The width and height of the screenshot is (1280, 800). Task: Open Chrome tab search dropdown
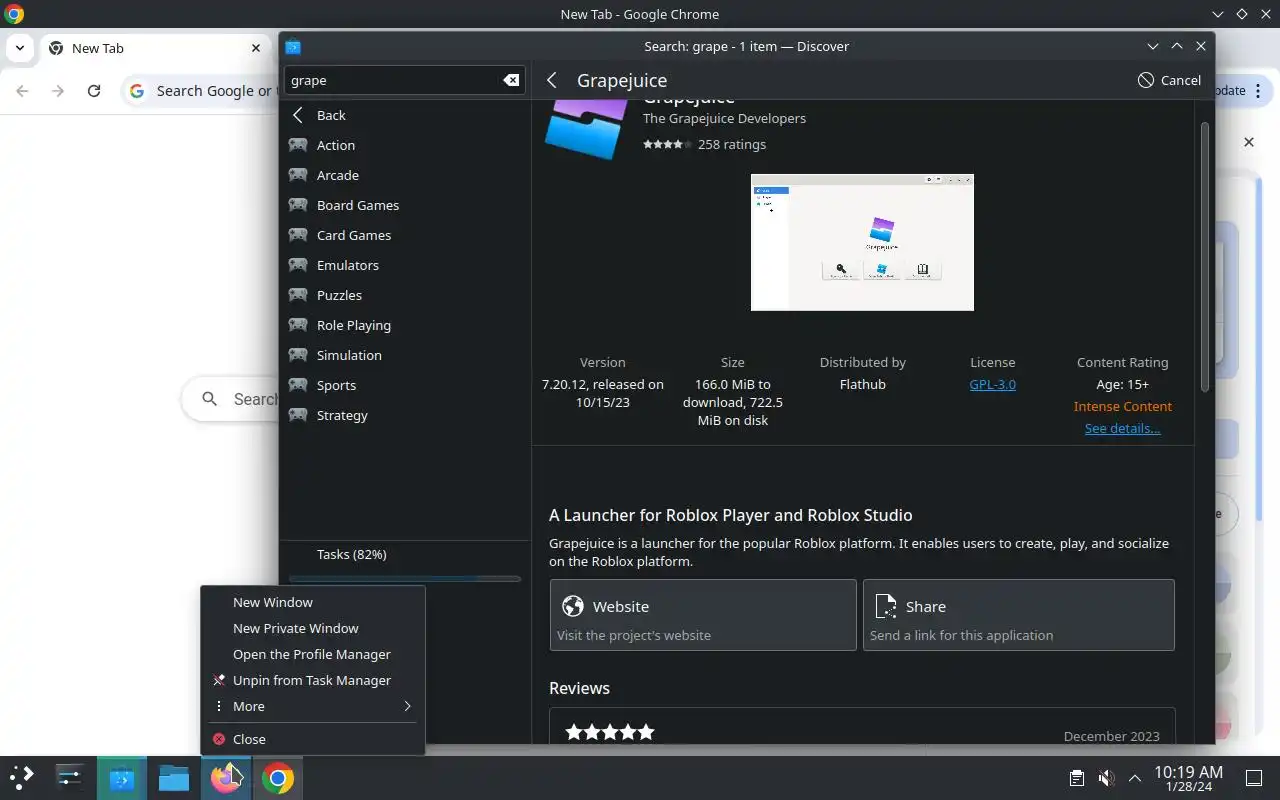(x=19, y=48)
